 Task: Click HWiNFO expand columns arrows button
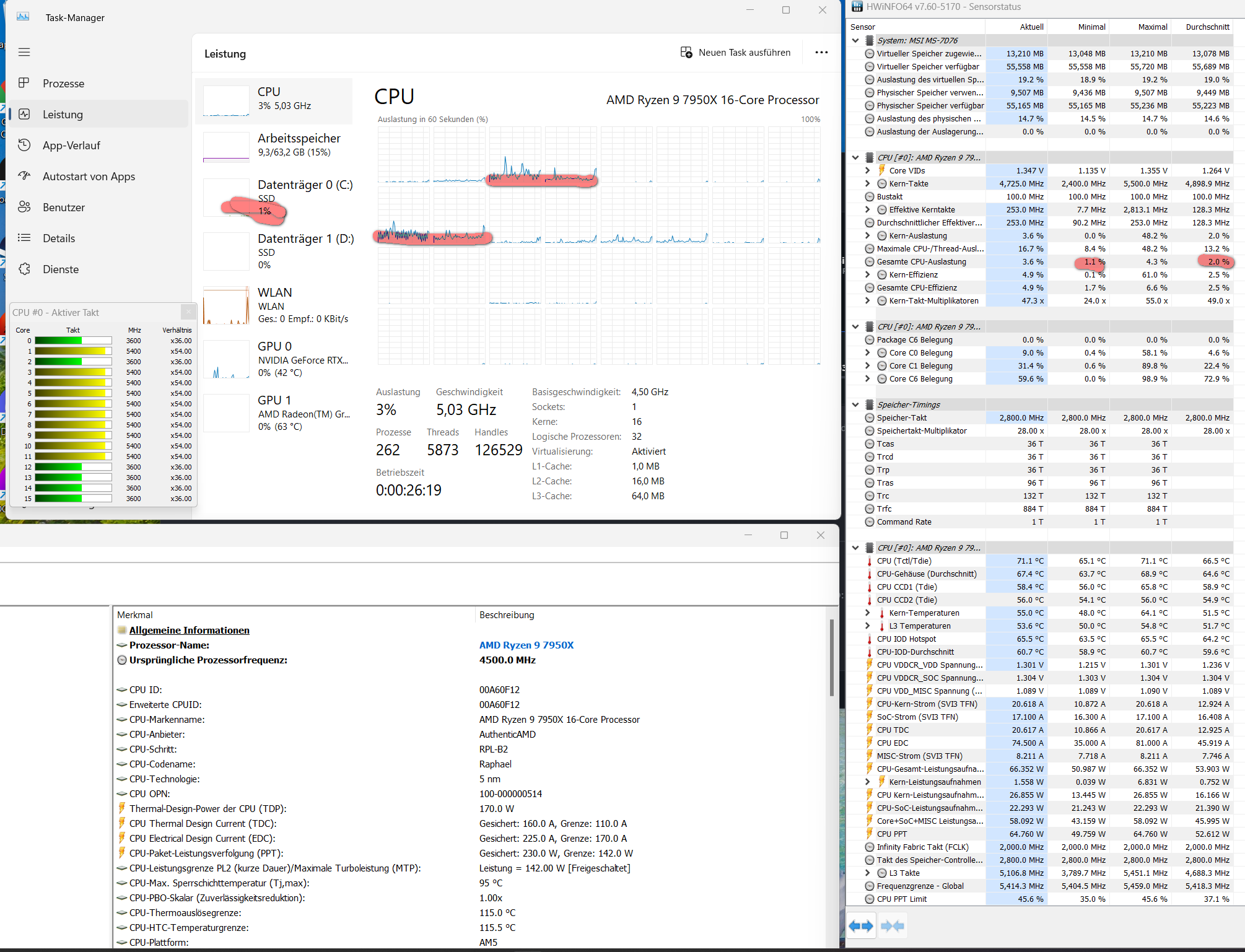pos(861,926)
